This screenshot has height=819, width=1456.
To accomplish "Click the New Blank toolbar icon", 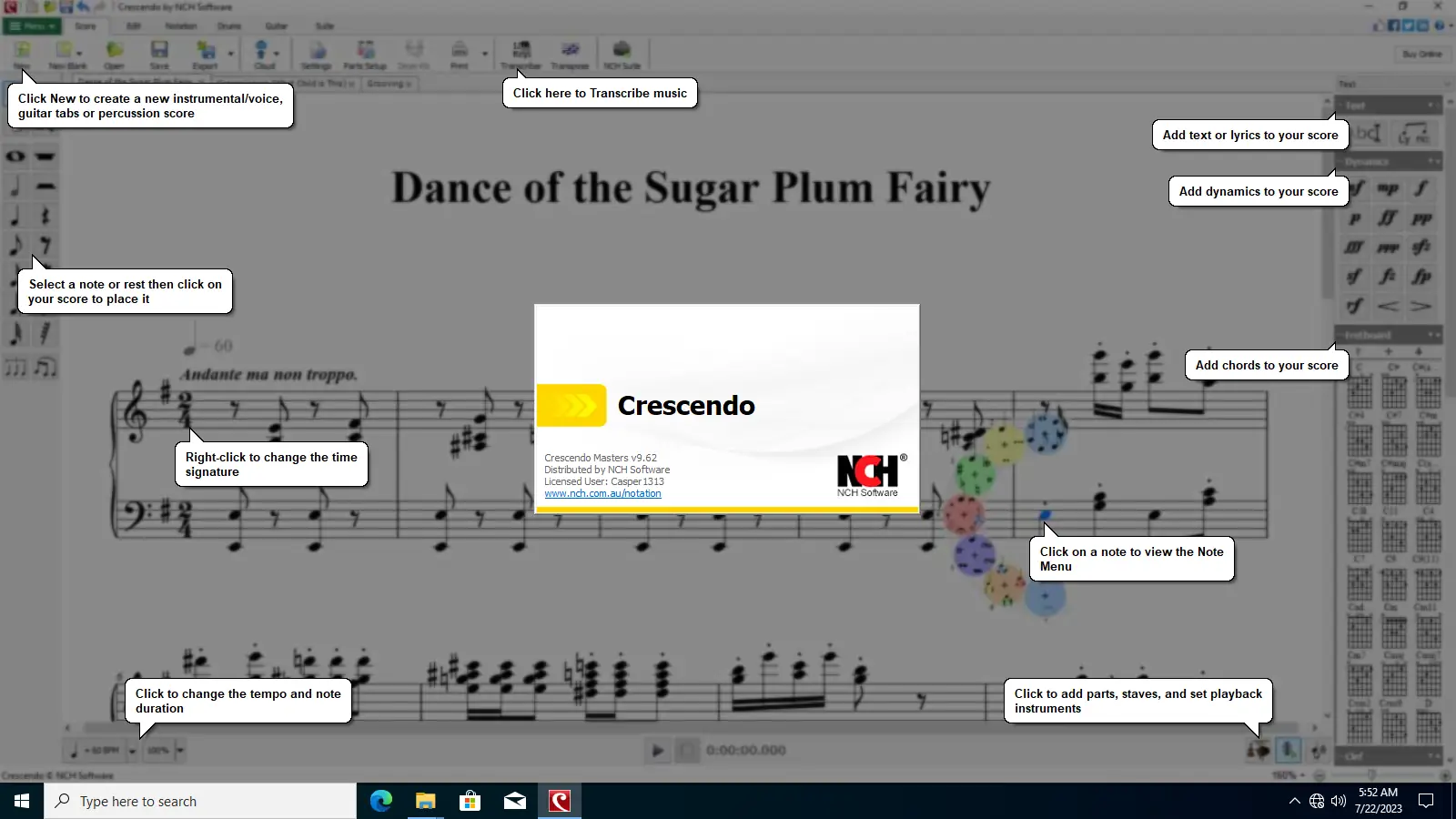I will coord(67,53).
